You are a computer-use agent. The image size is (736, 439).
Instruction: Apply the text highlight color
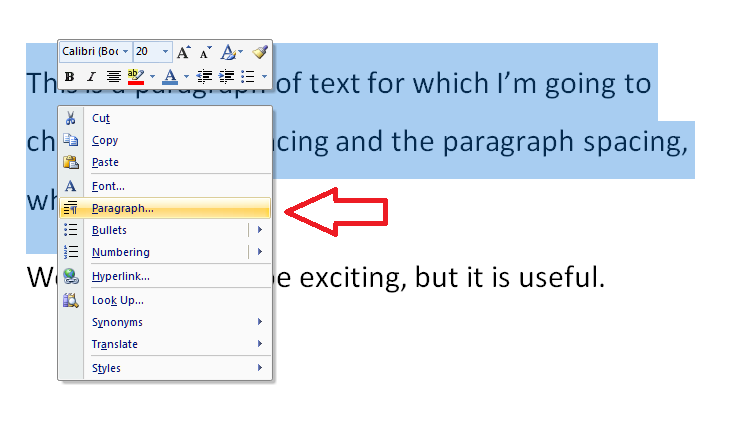[137, 77]
